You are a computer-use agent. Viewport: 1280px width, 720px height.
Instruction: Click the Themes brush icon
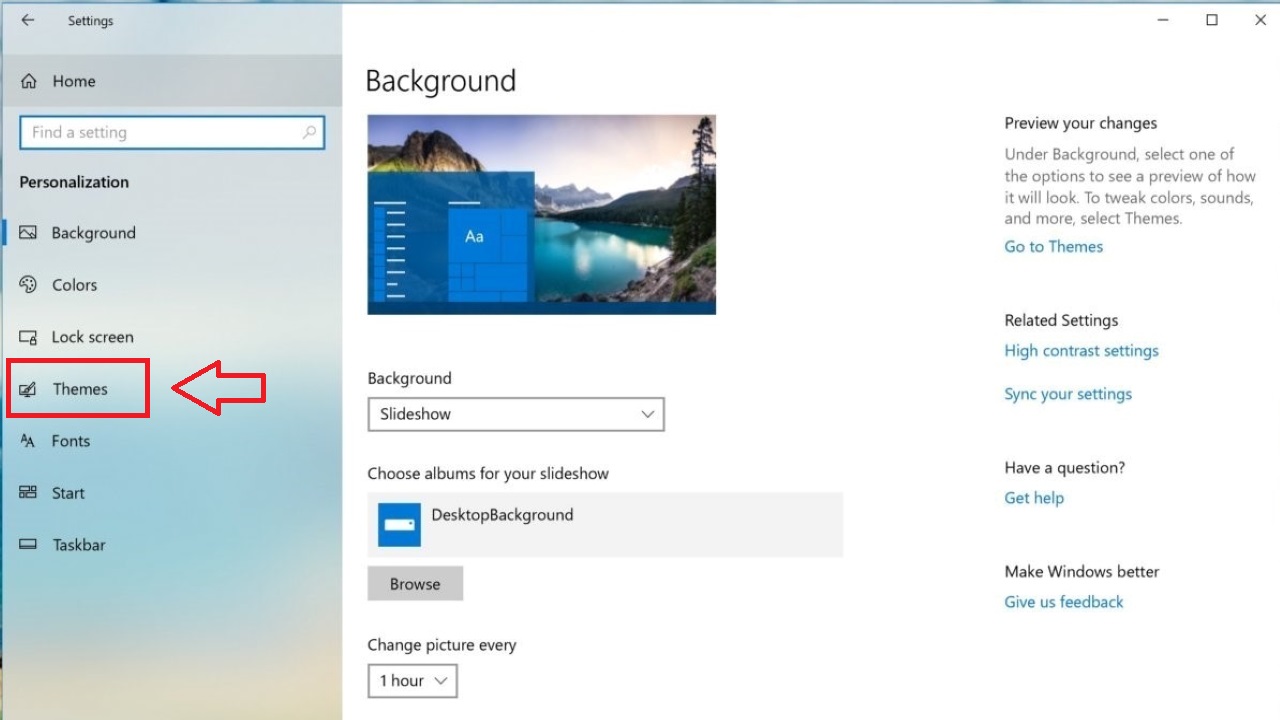point(28,389)
